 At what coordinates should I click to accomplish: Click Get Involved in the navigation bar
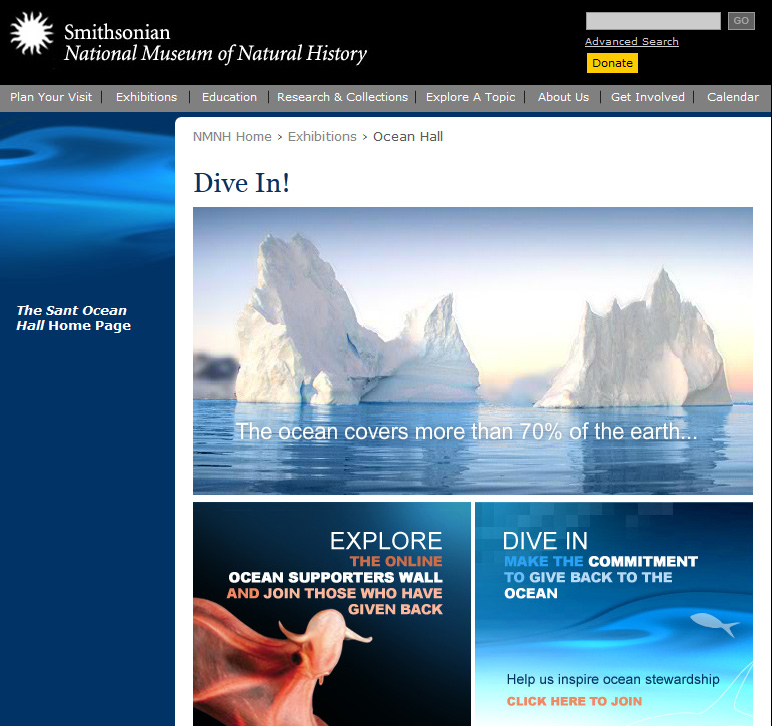coord(647,97)
